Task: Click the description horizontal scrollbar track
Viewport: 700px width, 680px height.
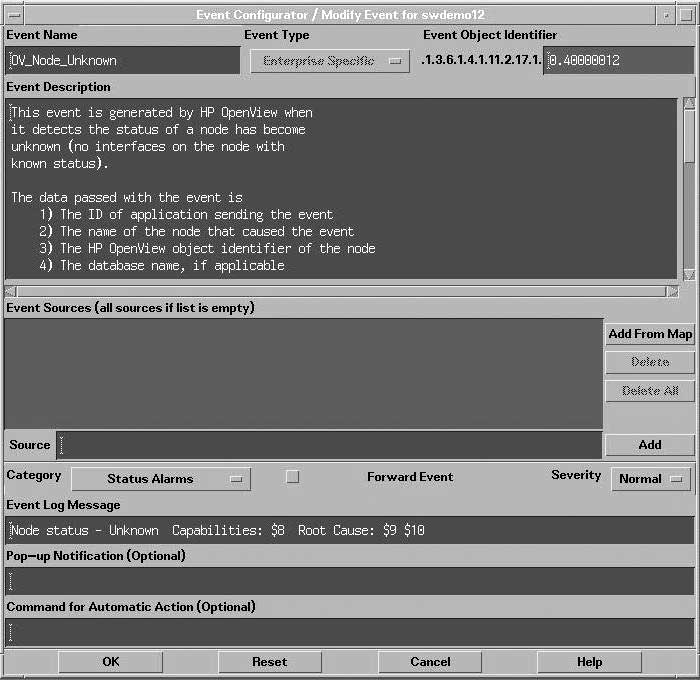Action: click(x=341, y=292)
